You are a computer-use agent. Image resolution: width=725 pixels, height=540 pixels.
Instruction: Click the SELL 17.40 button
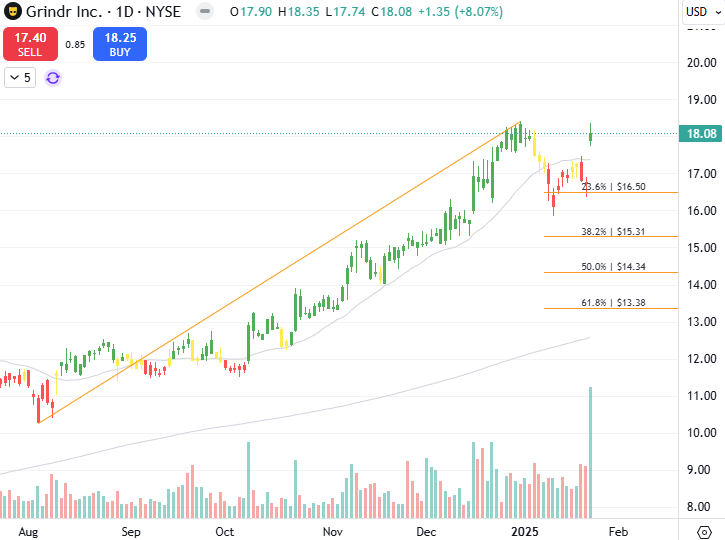point(31,44)
